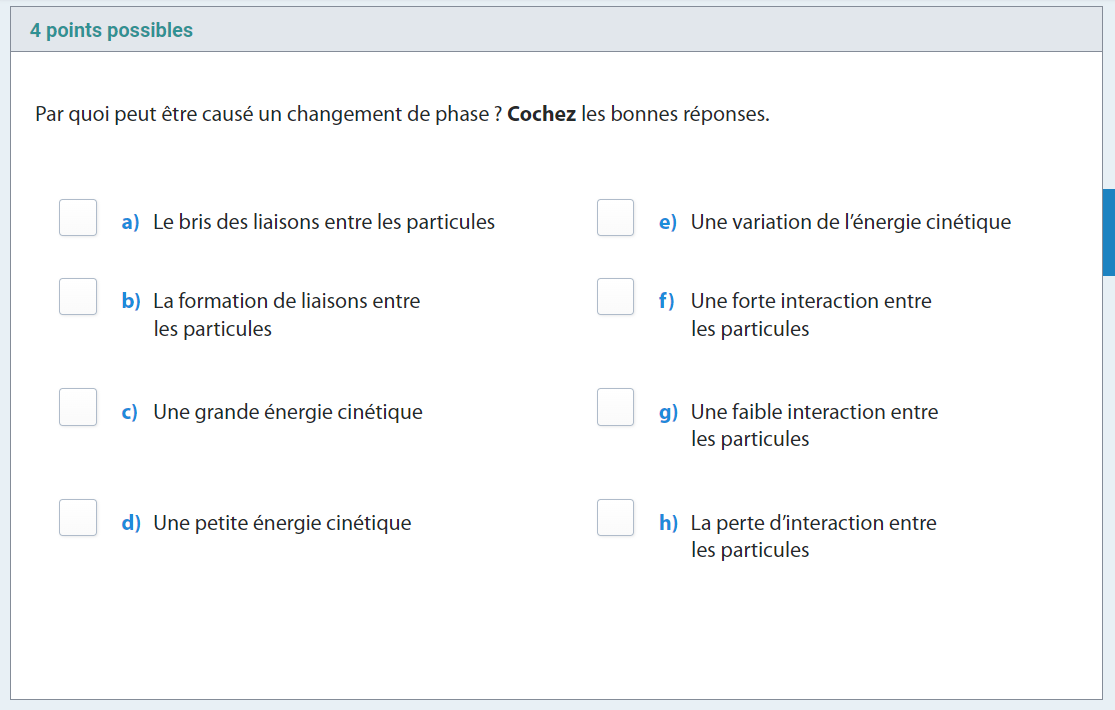The width and height of the screenshot is (1115, 710).
Task: Tick the checkbox beside option f)
Action: [615, 297]
